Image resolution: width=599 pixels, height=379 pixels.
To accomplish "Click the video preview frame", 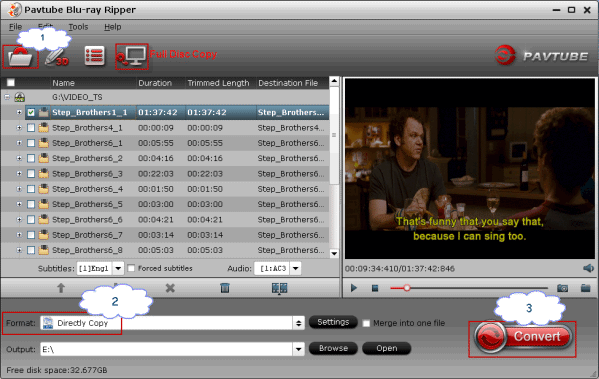I will point(469,168).
